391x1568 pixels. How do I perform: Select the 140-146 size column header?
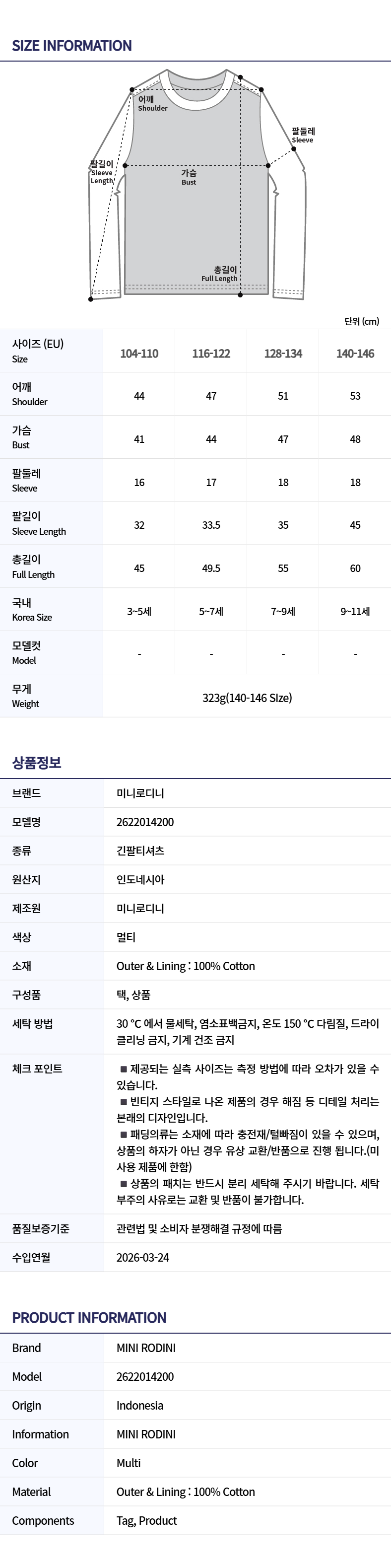[x=355, y=354]
